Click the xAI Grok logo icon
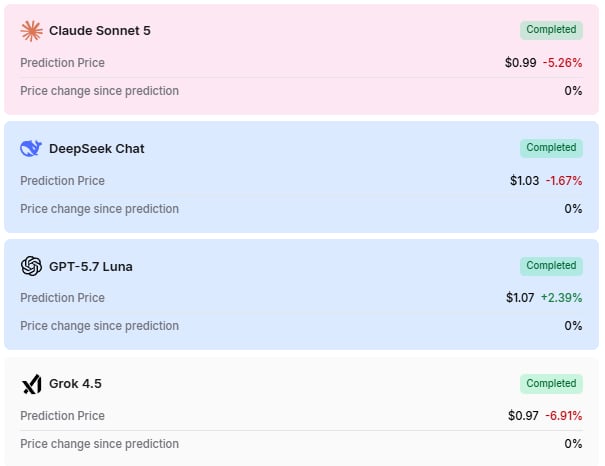This screenshot has height=466, width=605. coord(31,384)
